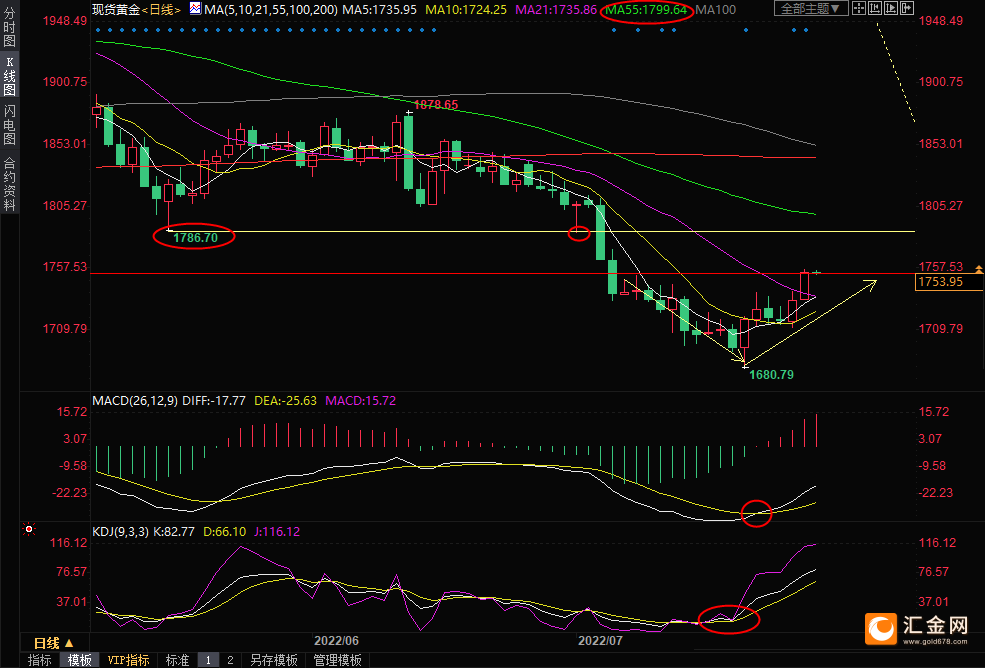Screen dimensions: 985x668
Task: Click the first small icon after 全部主题
Action: 860,9
